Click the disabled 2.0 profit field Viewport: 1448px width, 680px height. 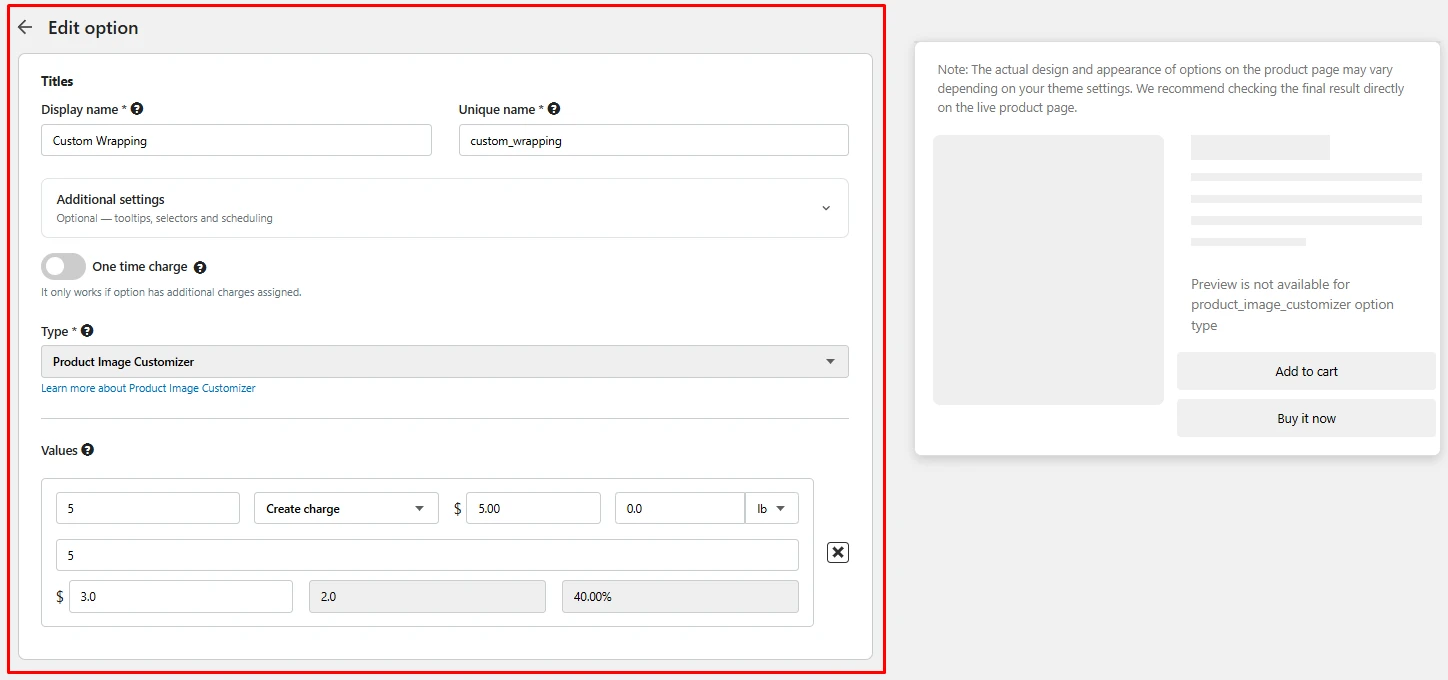point(427,596)
